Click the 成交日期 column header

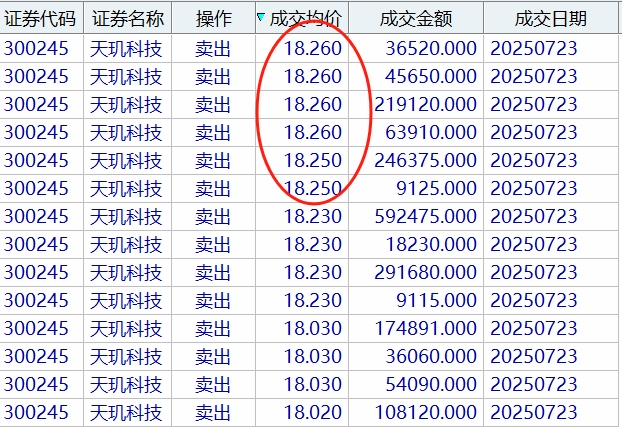tap(551, 18)
